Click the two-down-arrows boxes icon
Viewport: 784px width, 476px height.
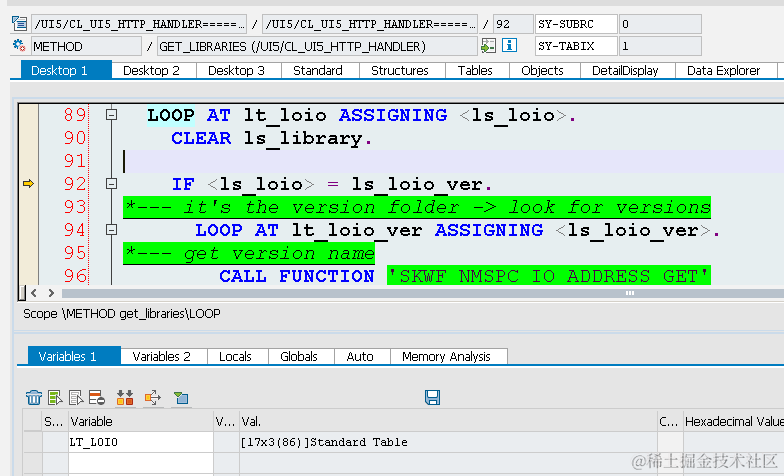pyautogui.click(x=125, y=398)
